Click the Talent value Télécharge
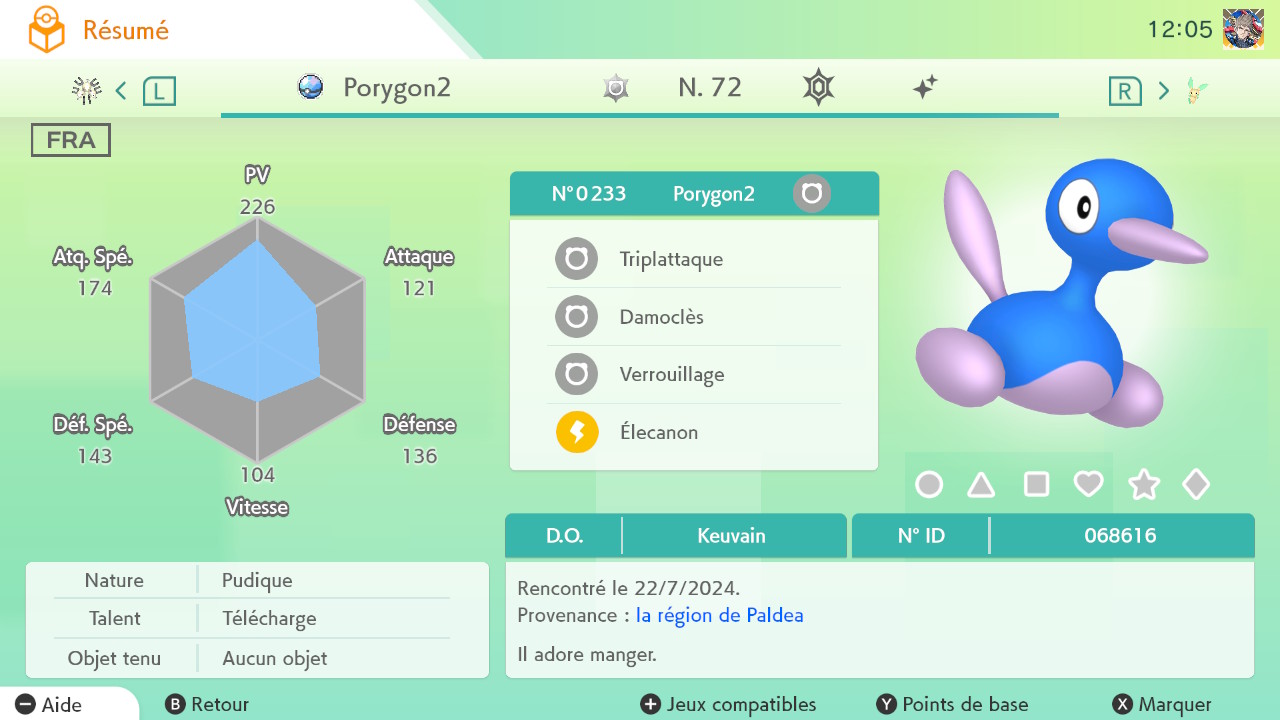This screenshot has height=720, width=1280. (269, 619)
